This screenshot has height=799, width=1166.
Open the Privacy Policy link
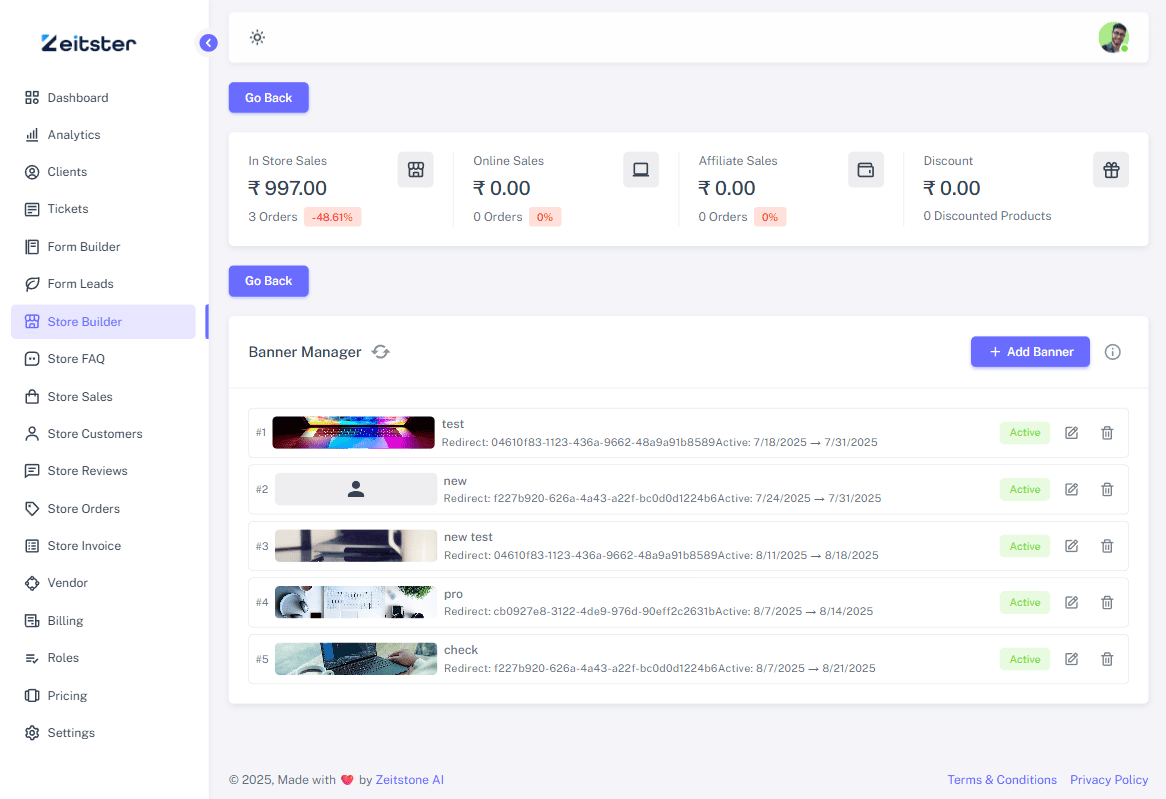(x=1109, y=780)
